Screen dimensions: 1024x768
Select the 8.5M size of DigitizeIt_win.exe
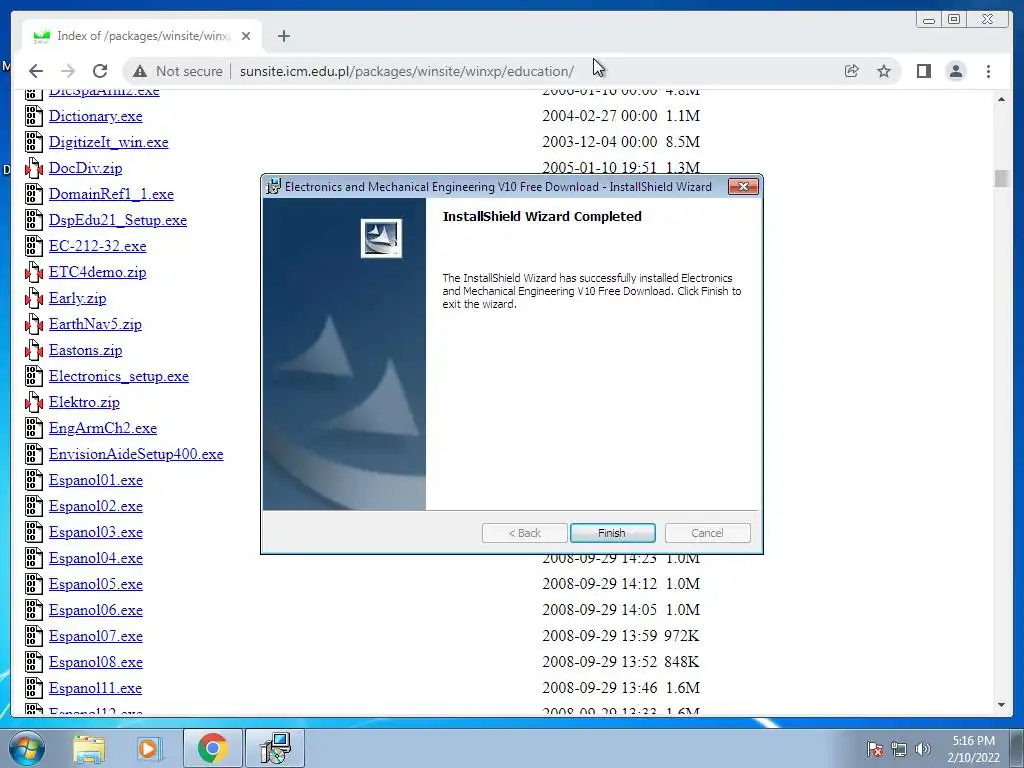pos(682,142)
